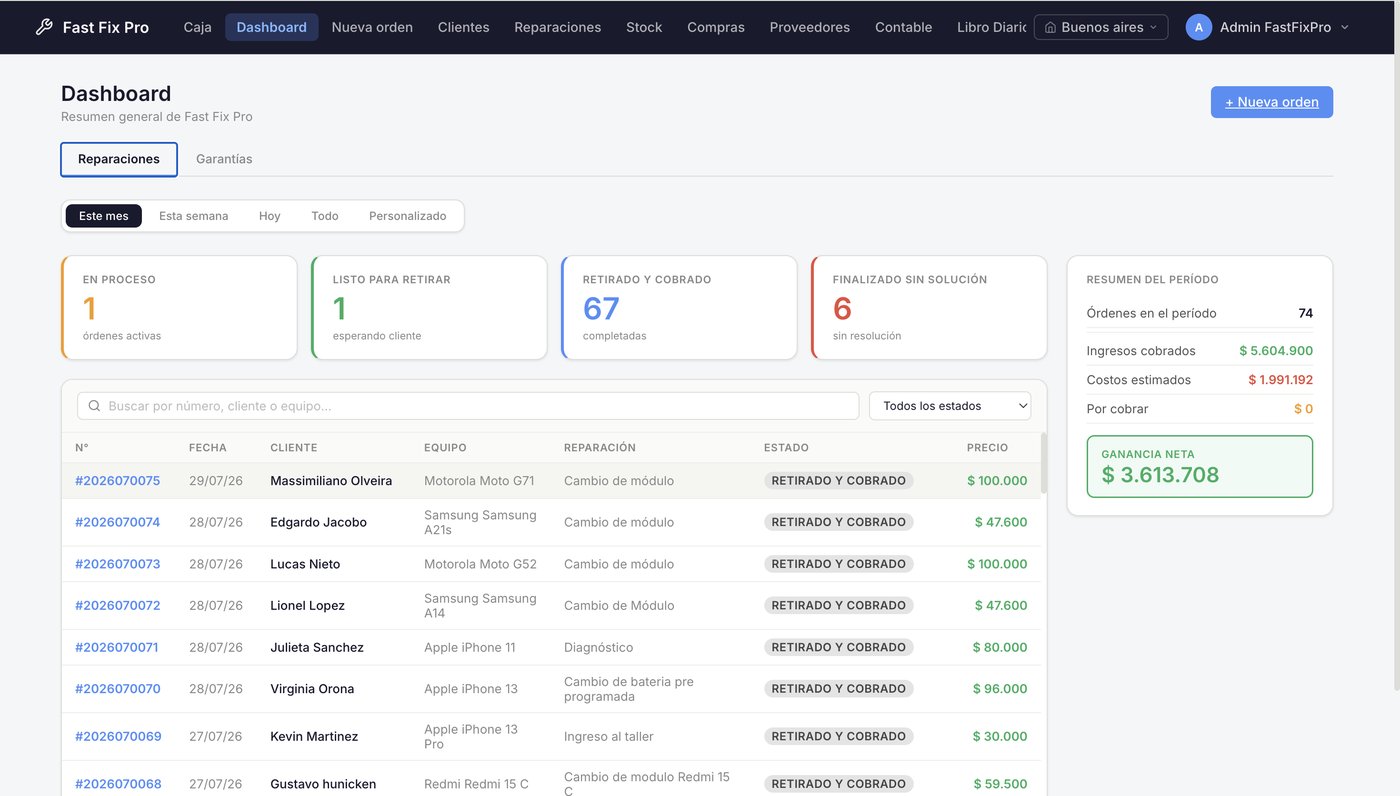Screen dimensions: 1400x796
Task: Click the magnifier icon in the search box
Action: [x=94, y=406]
